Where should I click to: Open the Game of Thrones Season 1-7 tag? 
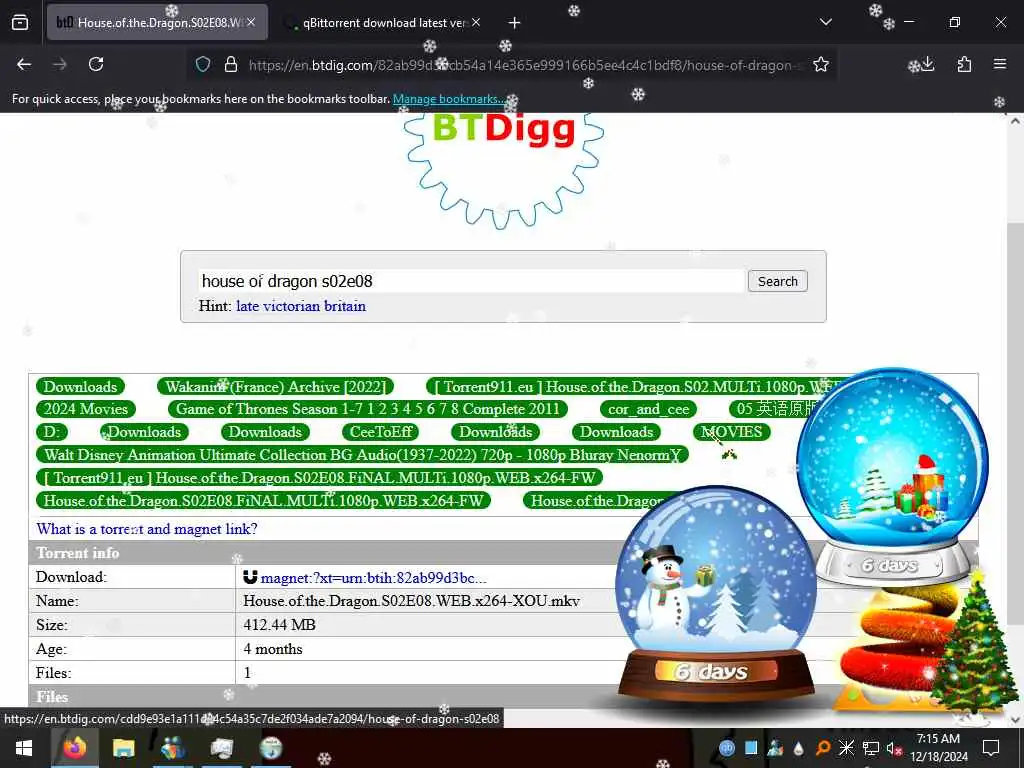coord(368,409)
